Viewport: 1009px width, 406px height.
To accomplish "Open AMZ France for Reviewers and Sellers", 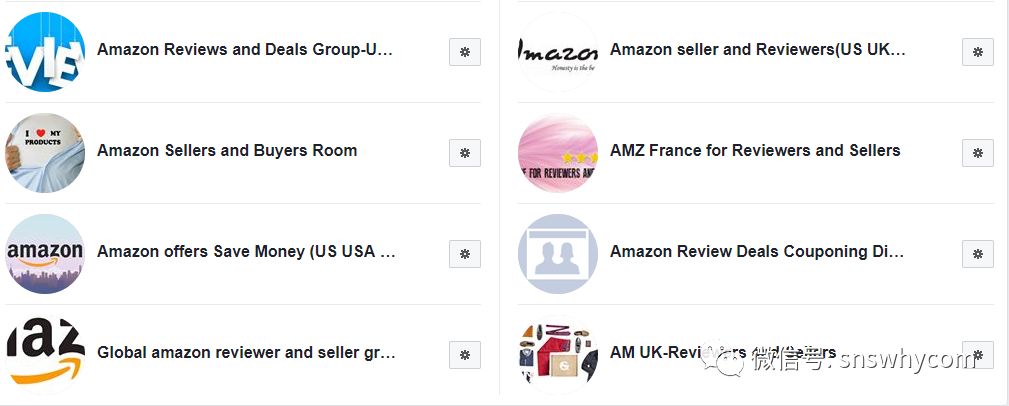I will pos(755,151).
